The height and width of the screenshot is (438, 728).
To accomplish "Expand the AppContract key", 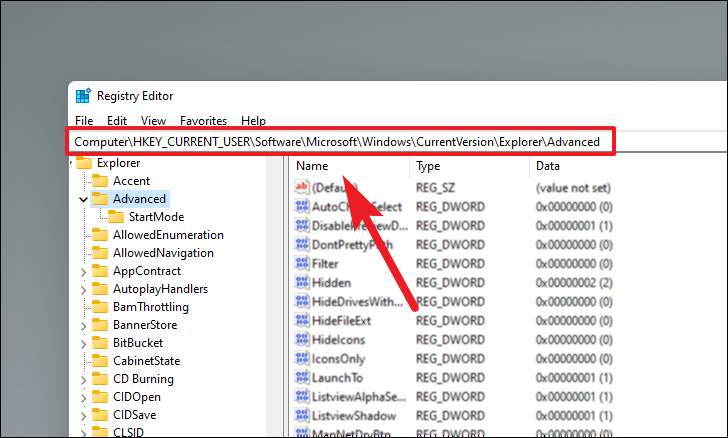I will tap(84, 272).
